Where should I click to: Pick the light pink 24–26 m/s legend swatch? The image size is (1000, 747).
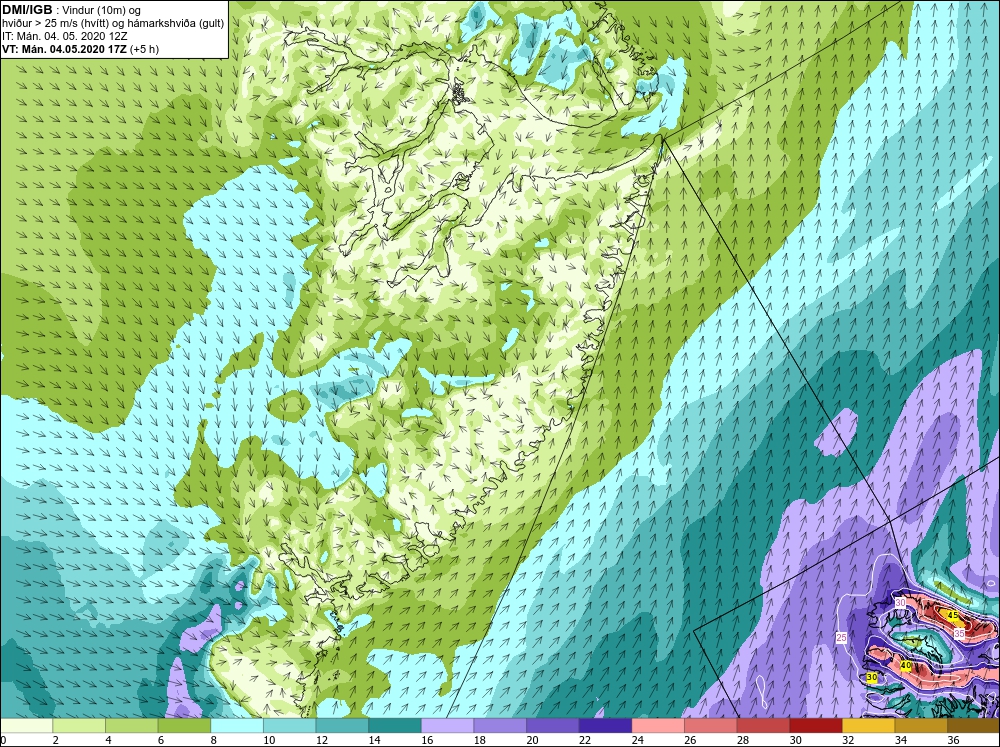(x=658, y=725)
